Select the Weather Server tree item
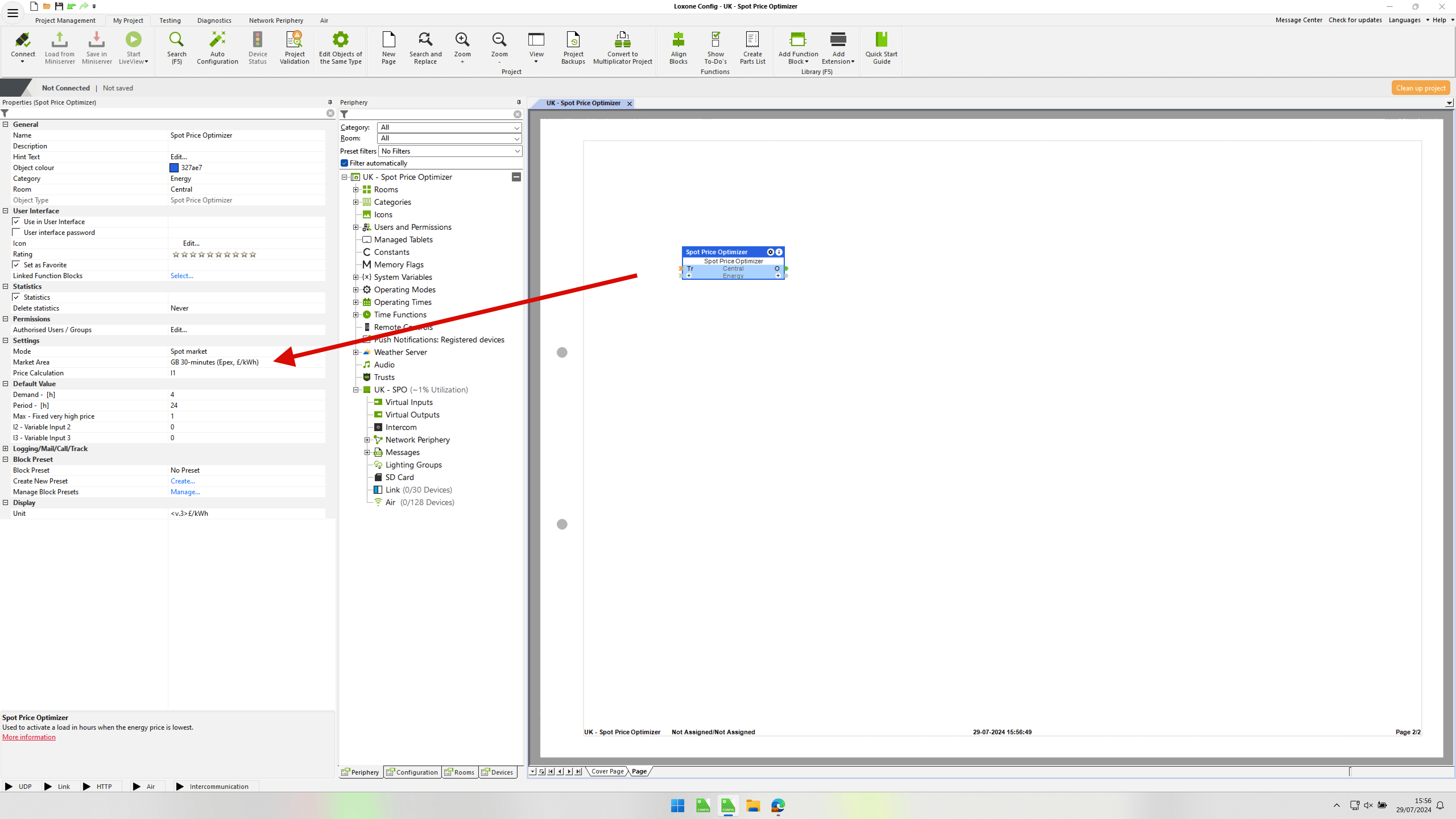This screenshot has width=1456, height=819. (400, 352)
